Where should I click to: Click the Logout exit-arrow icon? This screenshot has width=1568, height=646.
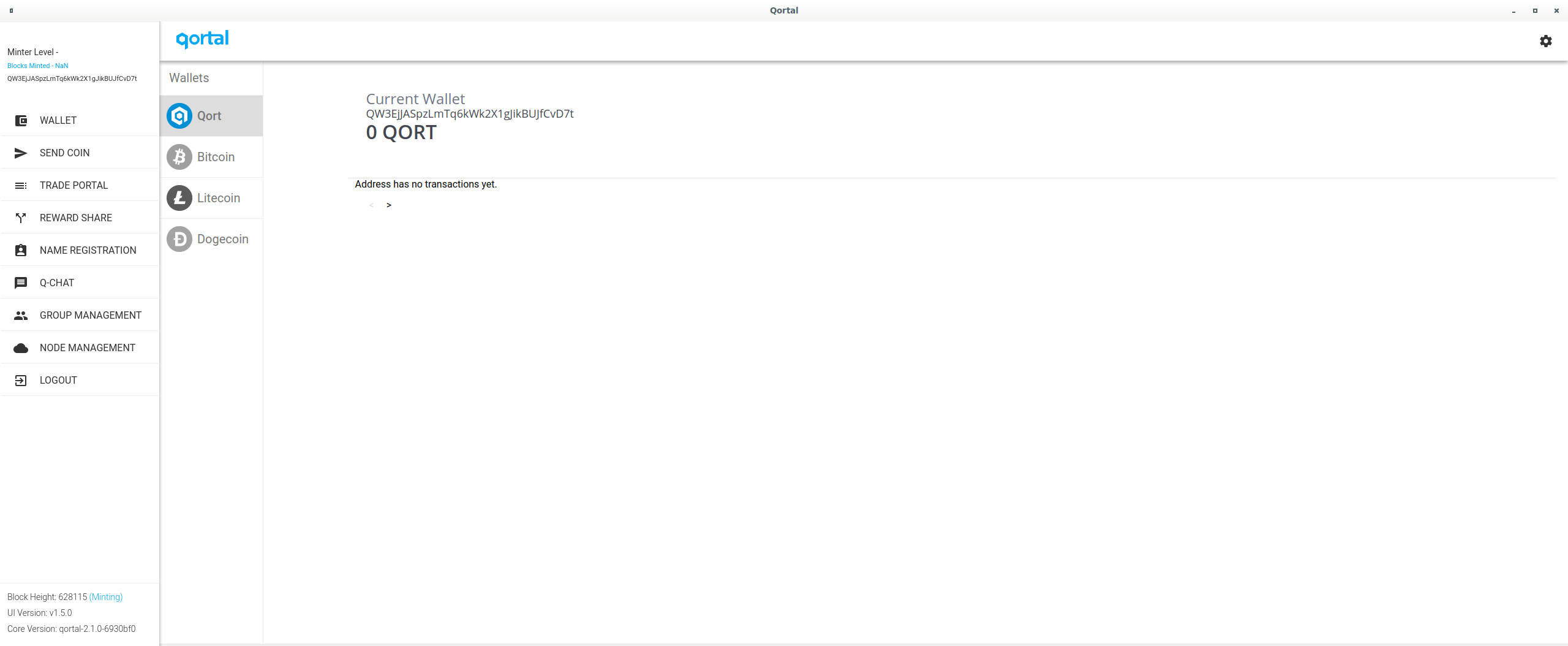point(21,381)
